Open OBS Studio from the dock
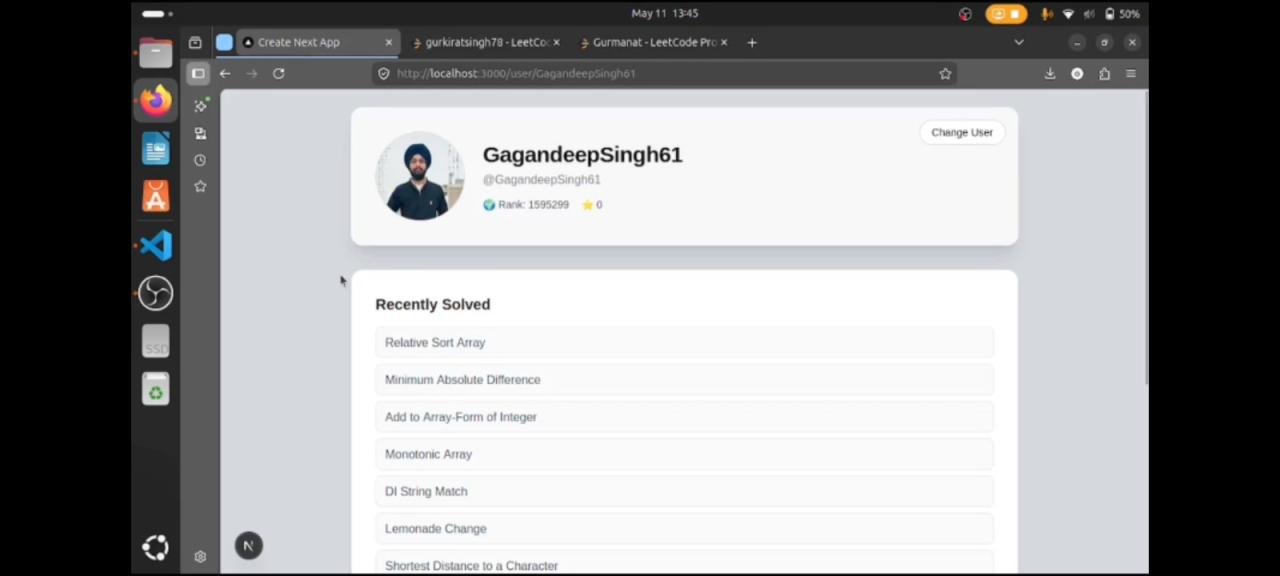 (x=155, y=293)
